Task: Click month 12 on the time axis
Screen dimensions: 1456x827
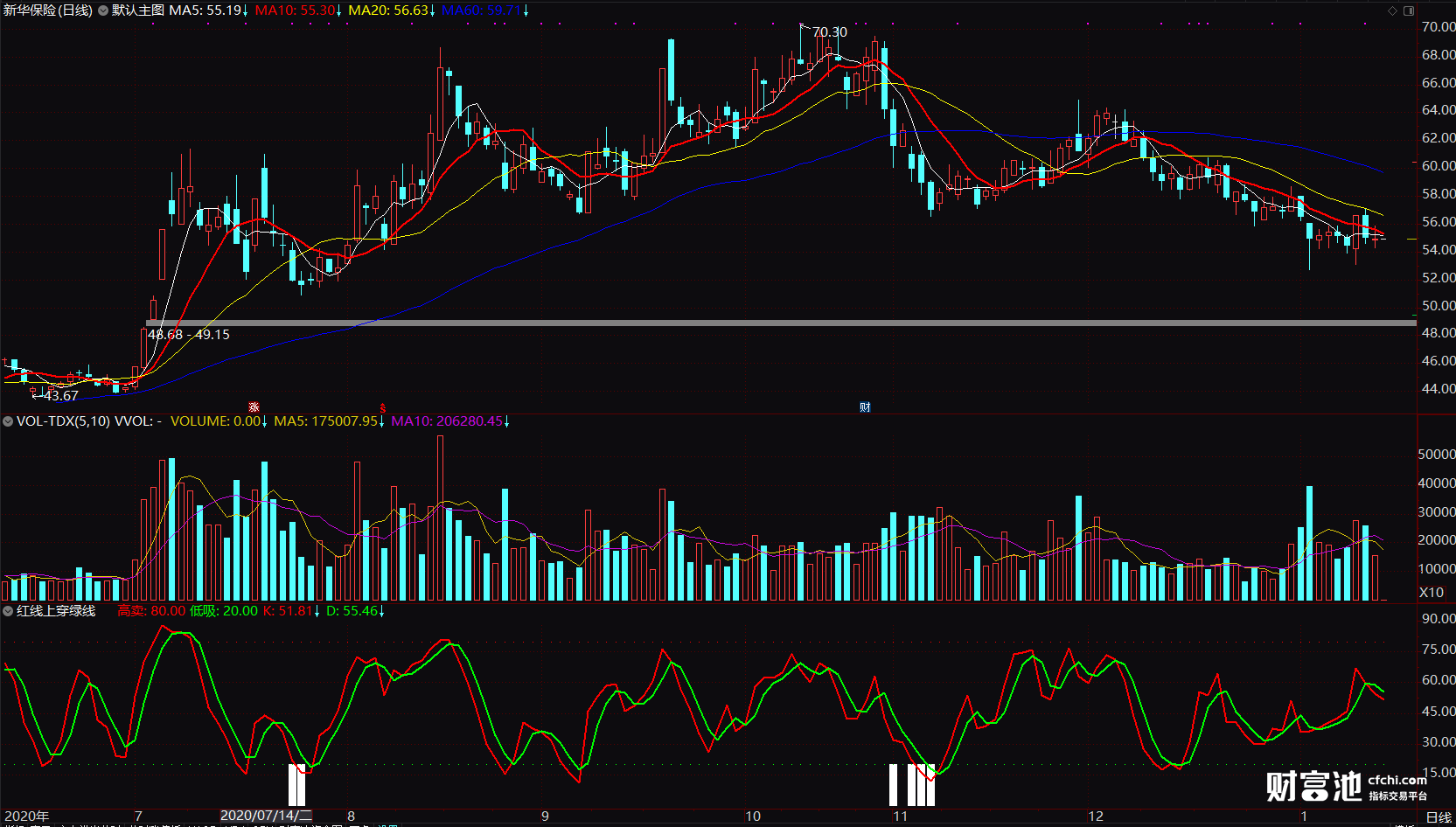Action: tap(1096, 817)
